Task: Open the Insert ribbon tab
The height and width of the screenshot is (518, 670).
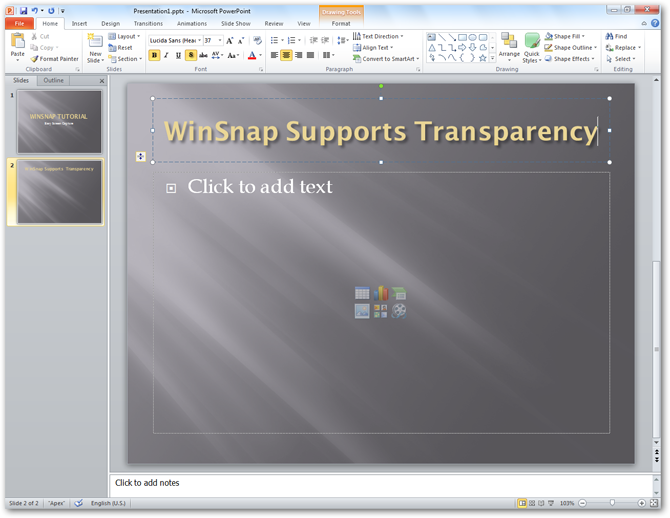Action: [79, 24]
